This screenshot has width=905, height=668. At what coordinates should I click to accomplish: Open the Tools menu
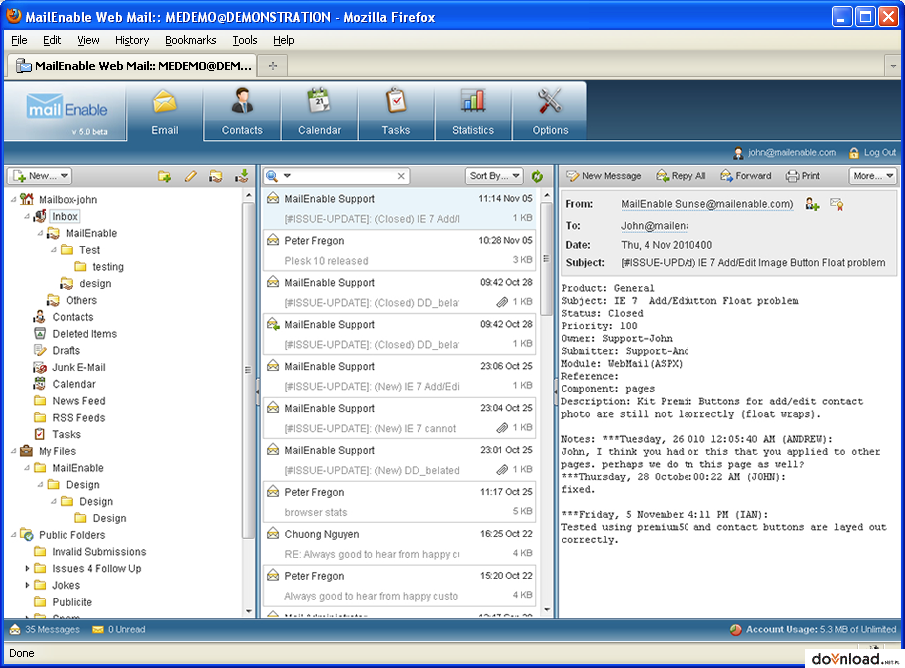pos(245,40)
